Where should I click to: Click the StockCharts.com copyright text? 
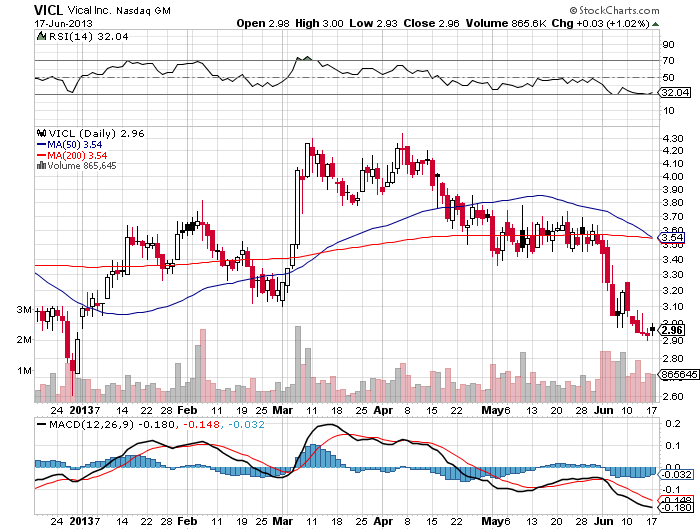coord(614,10)
